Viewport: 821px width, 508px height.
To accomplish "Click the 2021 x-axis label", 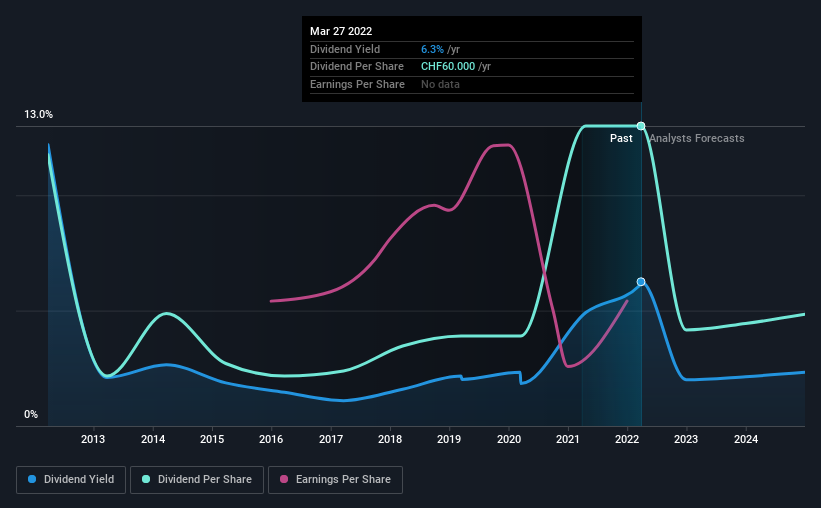I will [x=568, y=439].
